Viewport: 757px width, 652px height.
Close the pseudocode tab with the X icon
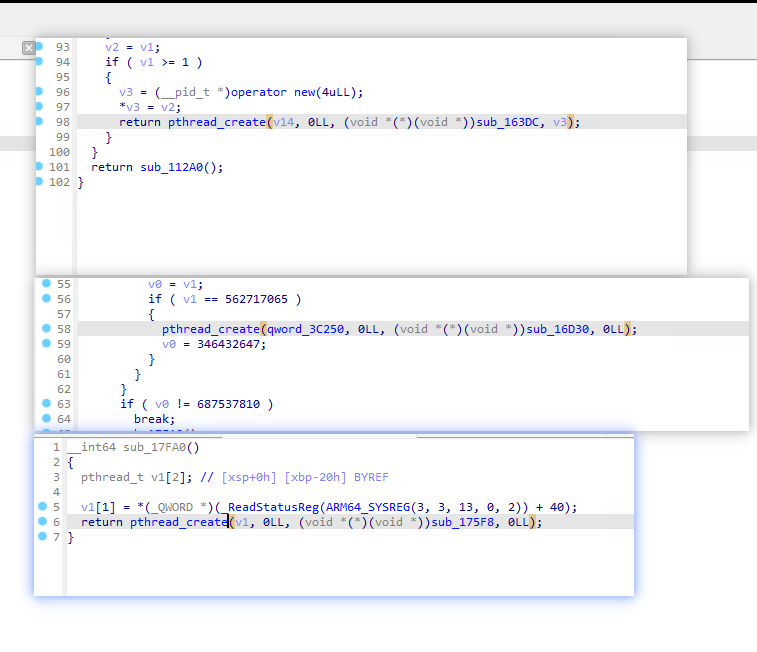pyautogui.click(x=28, y=48)
